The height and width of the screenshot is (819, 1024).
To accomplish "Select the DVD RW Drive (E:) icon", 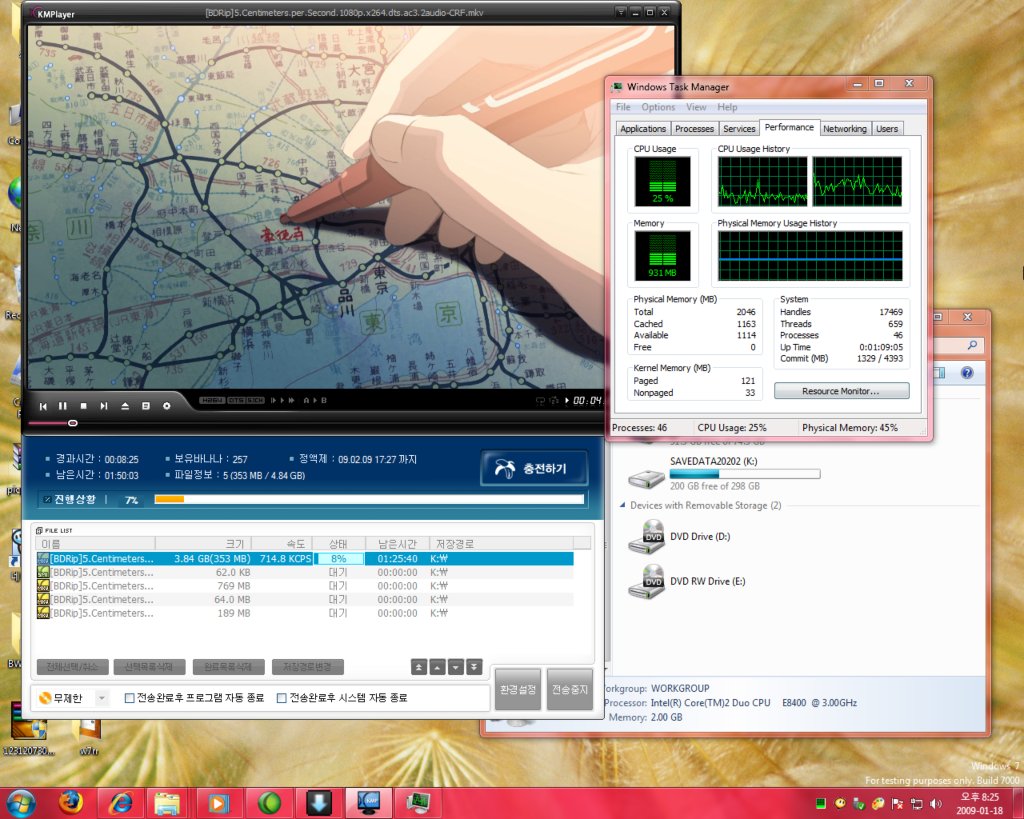I will [646, 582].
